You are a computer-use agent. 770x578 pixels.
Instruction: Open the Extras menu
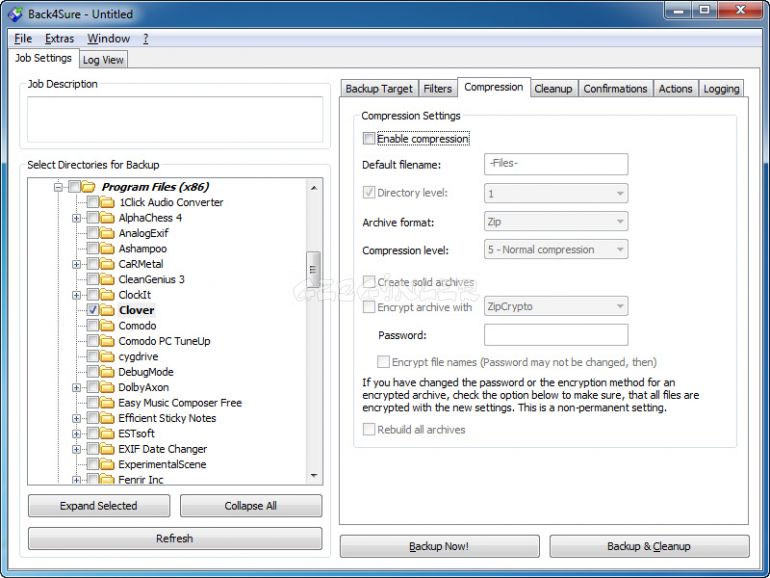(x=59, y=39)
